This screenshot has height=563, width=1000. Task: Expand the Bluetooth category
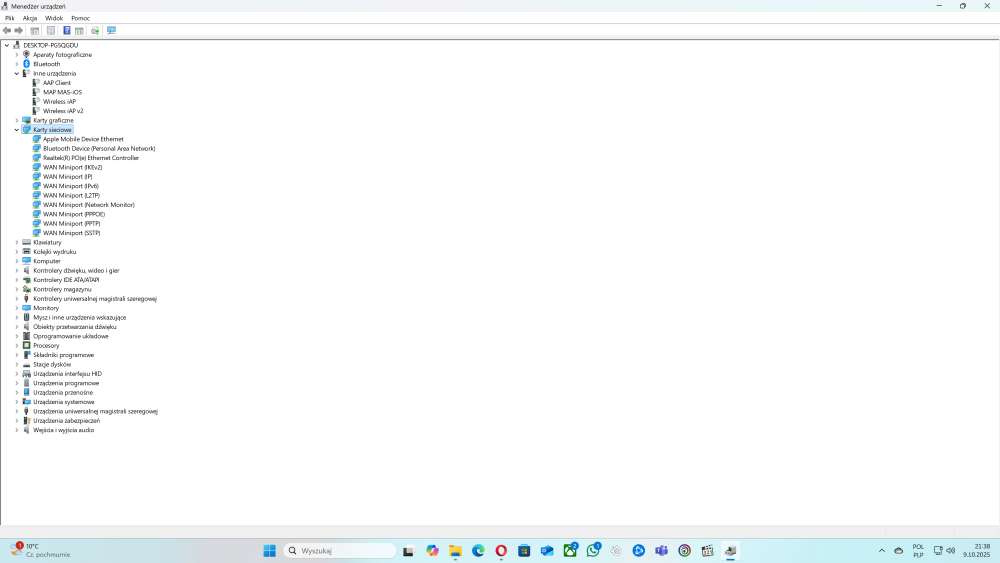pos(17,64)
